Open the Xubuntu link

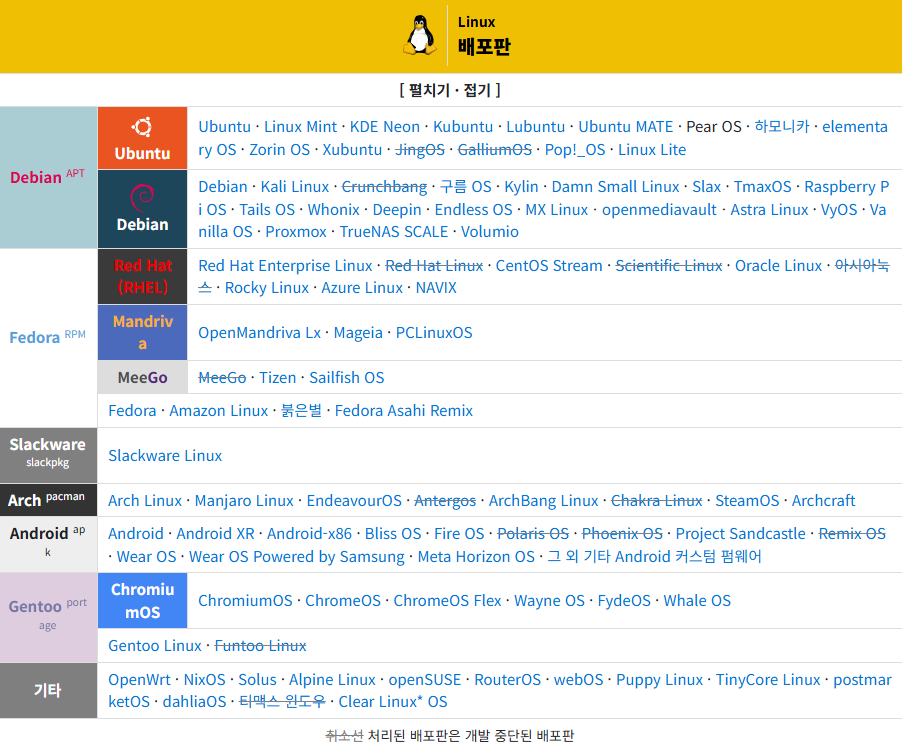click(x=352, y=150)
